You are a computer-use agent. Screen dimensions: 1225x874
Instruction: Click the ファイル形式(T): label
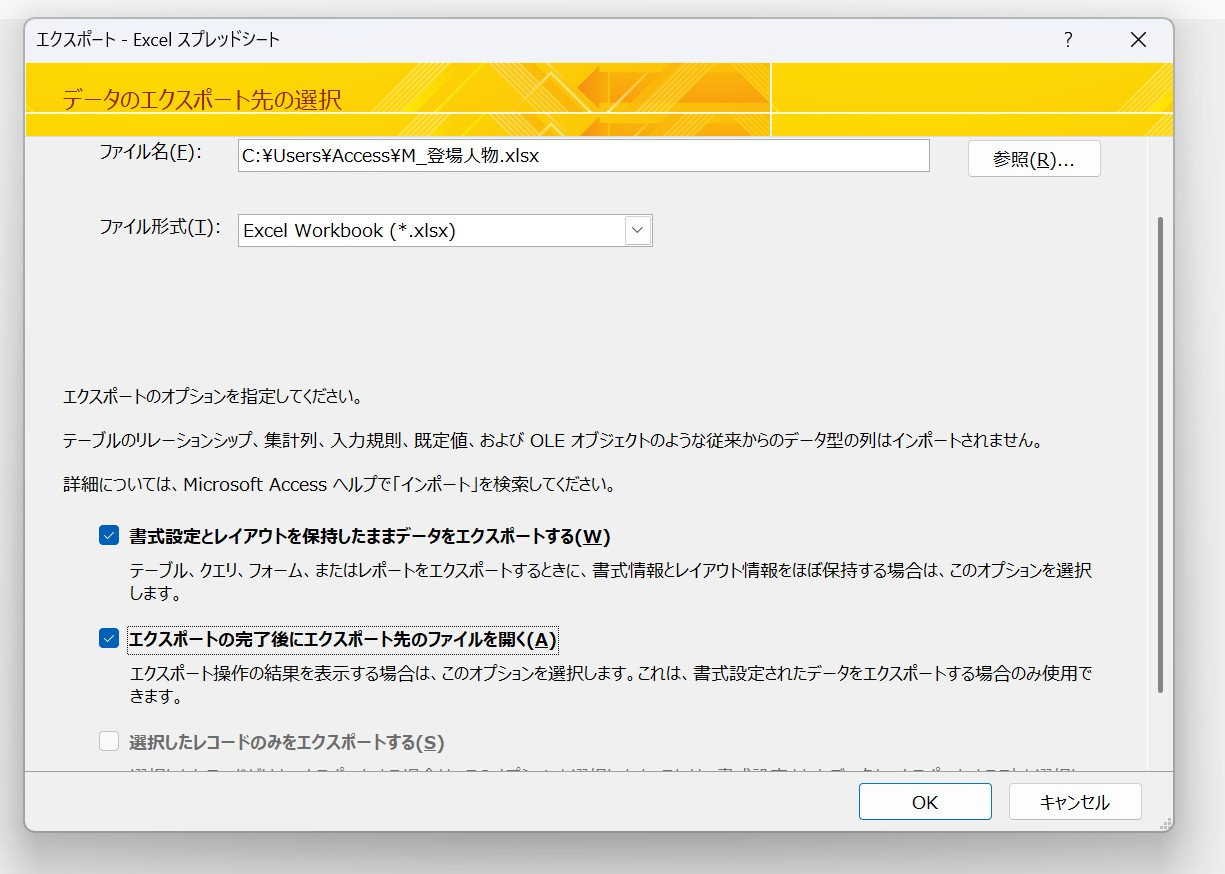(158, 227)
